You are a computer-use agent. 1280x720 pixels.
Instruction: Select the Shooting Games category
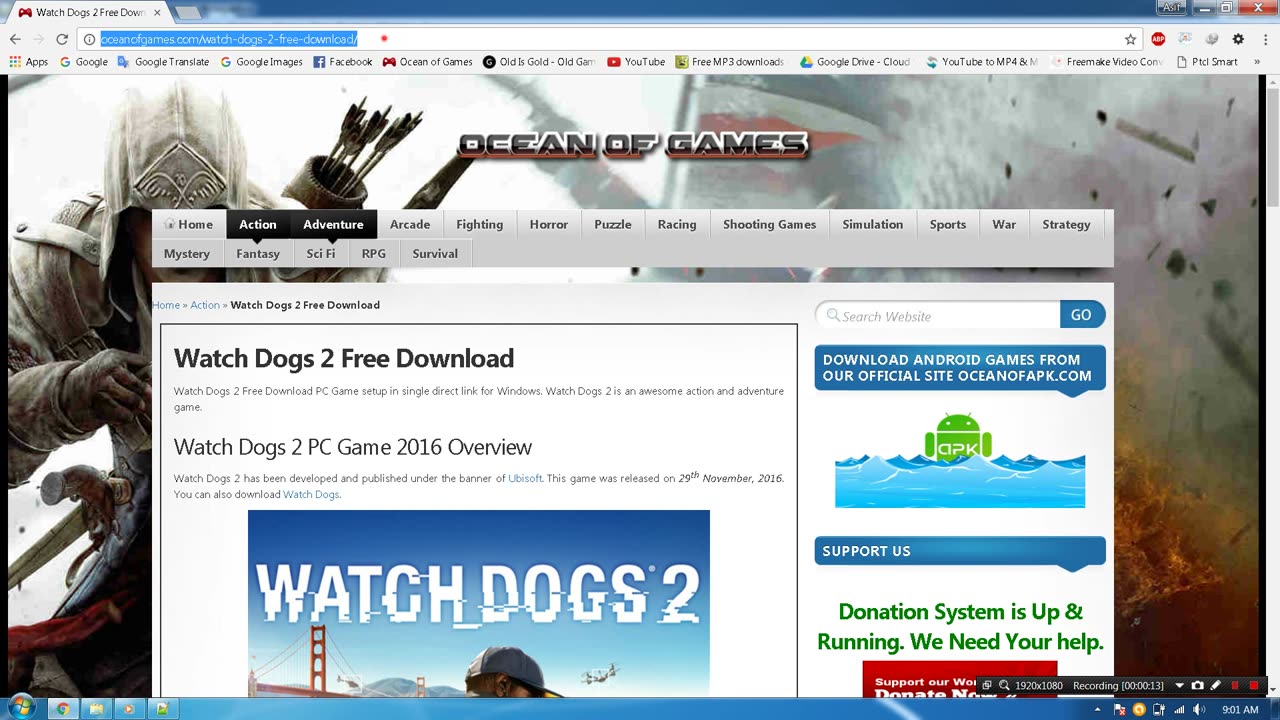770,224
